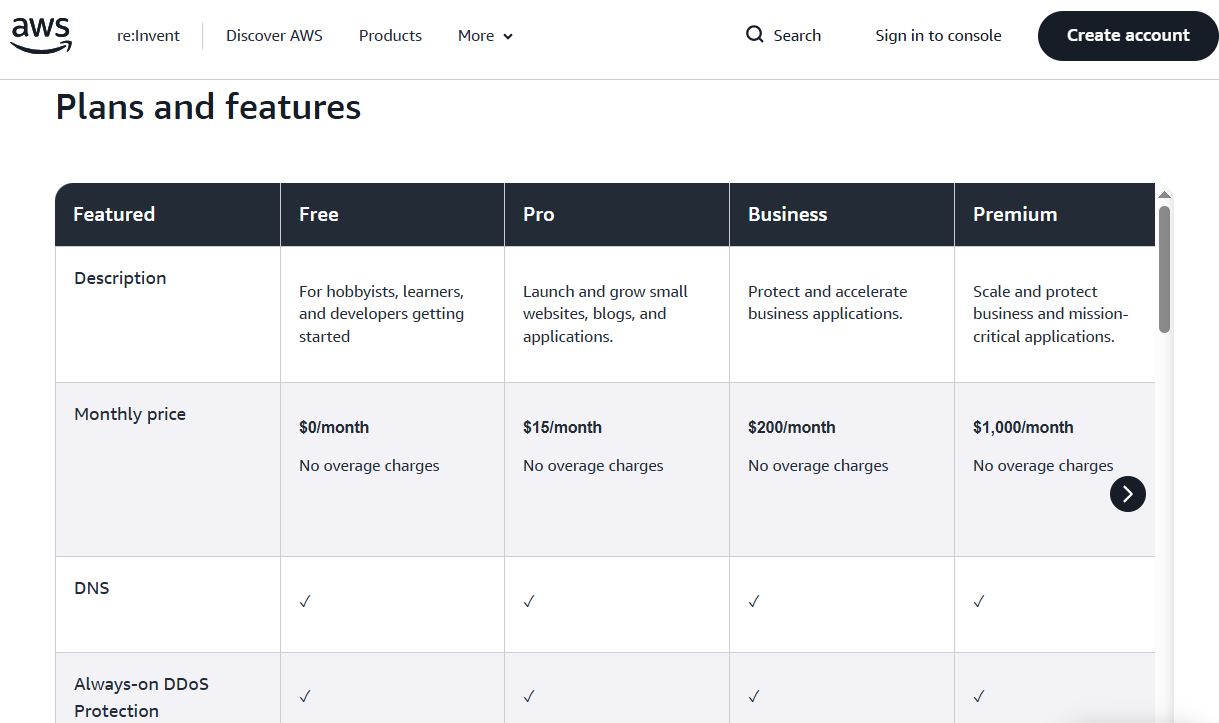Open the Search

(783, 35)
